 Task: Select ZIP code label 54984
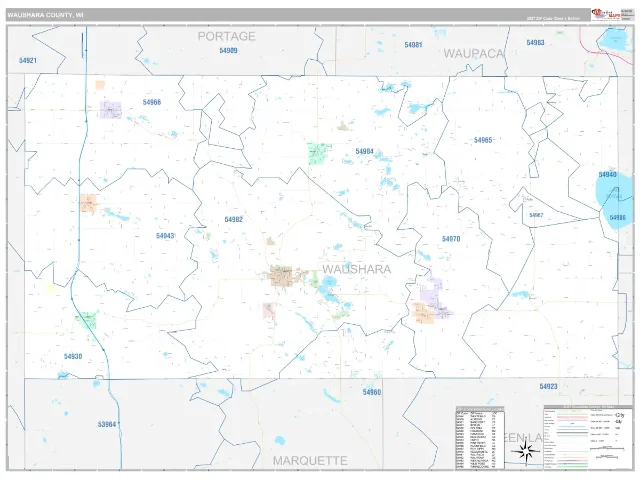(x=364, y=151)
